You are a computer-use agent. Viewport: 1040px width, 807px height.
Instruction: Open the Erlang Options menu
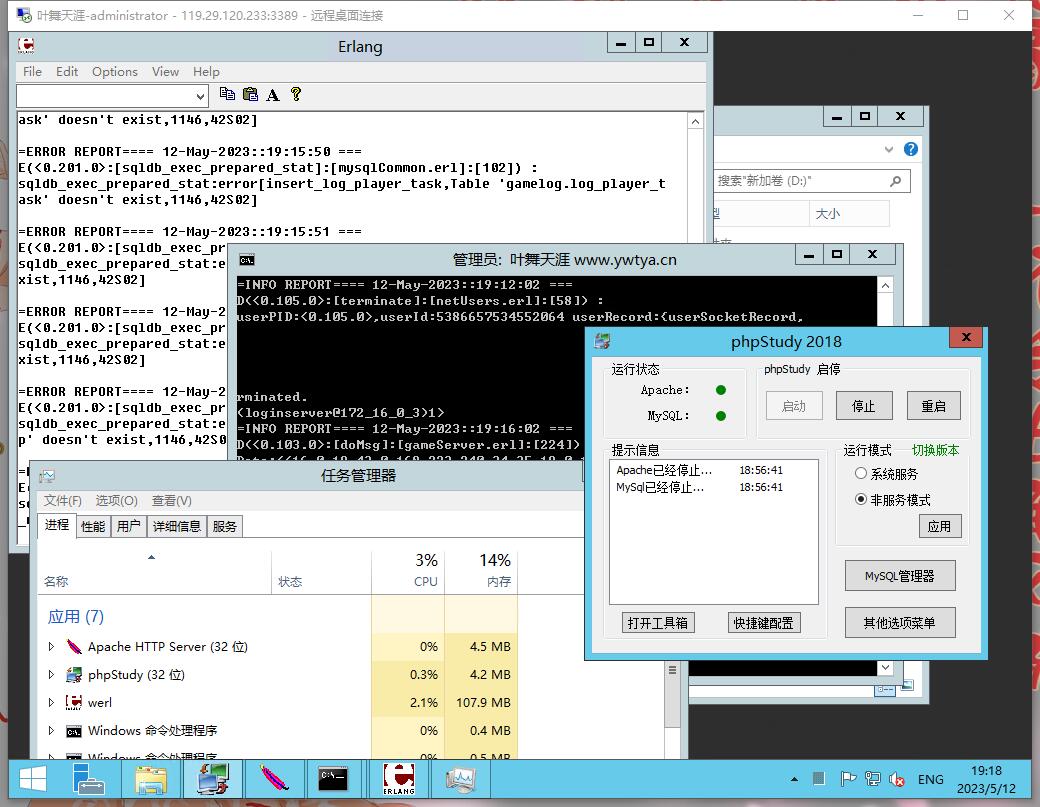tap(115, 72)
